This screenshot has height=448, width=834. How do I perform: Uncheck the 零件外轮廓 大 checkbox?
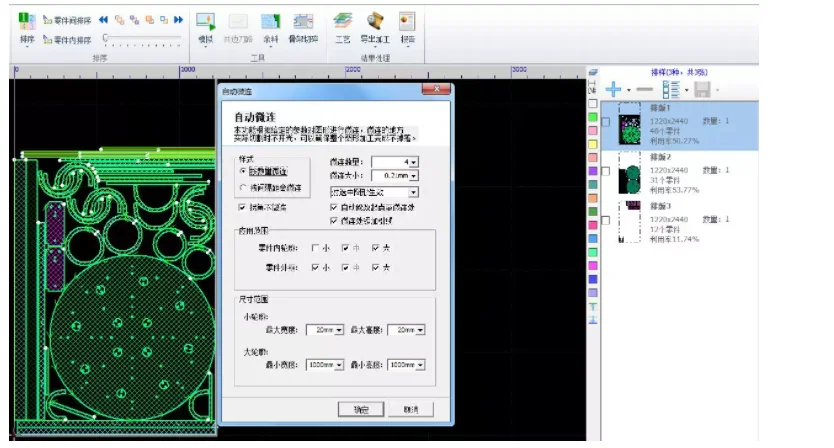point(376,268)
